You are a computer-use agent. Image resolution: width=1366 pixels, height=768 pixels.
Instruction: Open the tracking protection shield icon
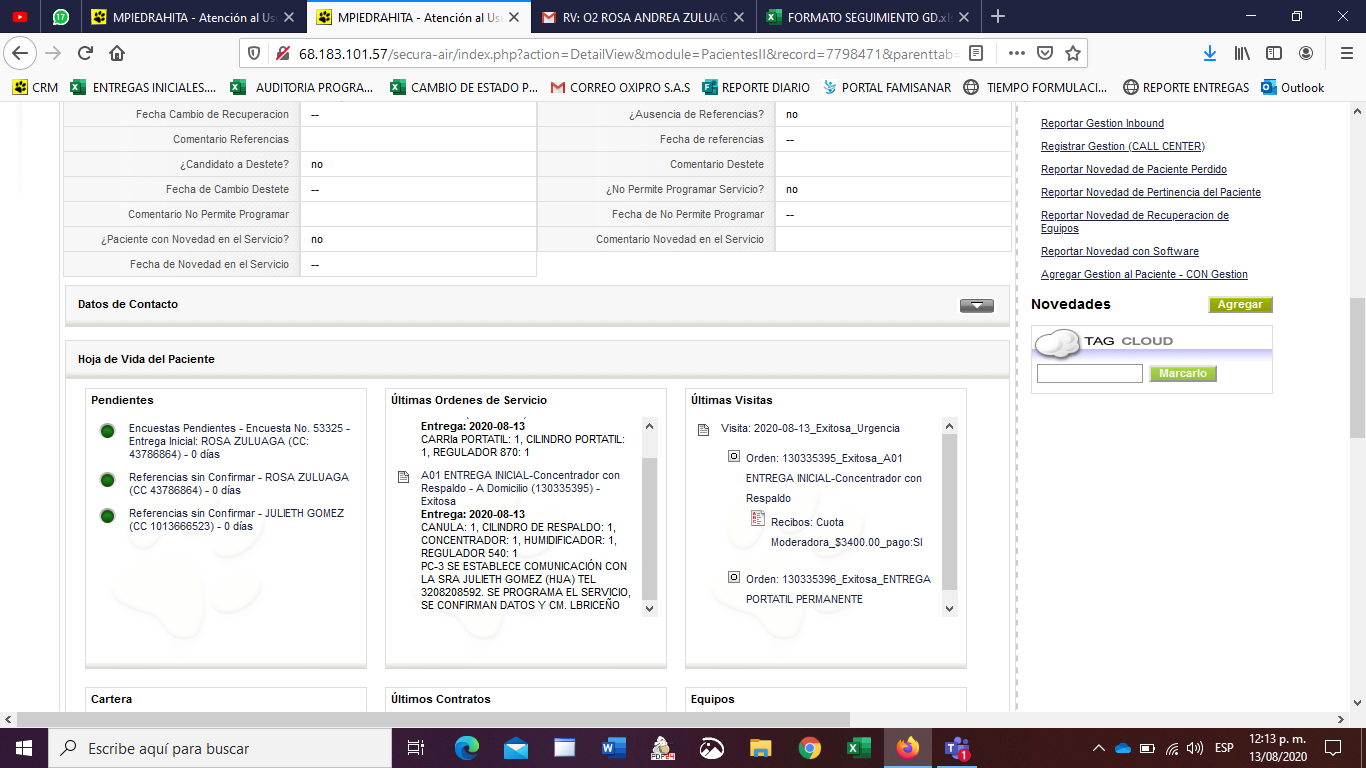tap(254, 53)
